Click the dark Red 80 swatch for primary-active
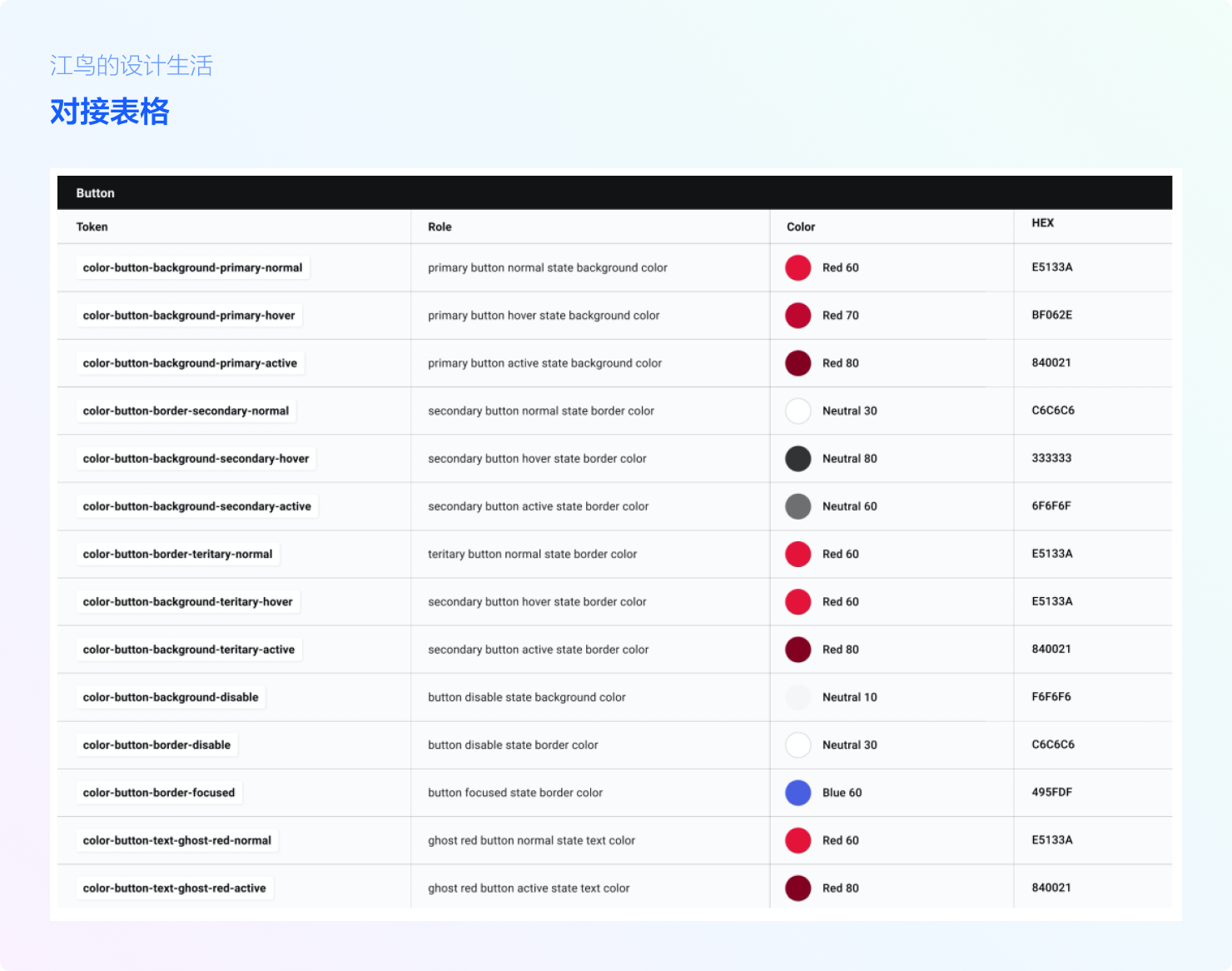The height and width of the screenshot is (971, 1232). click(797, 363)
